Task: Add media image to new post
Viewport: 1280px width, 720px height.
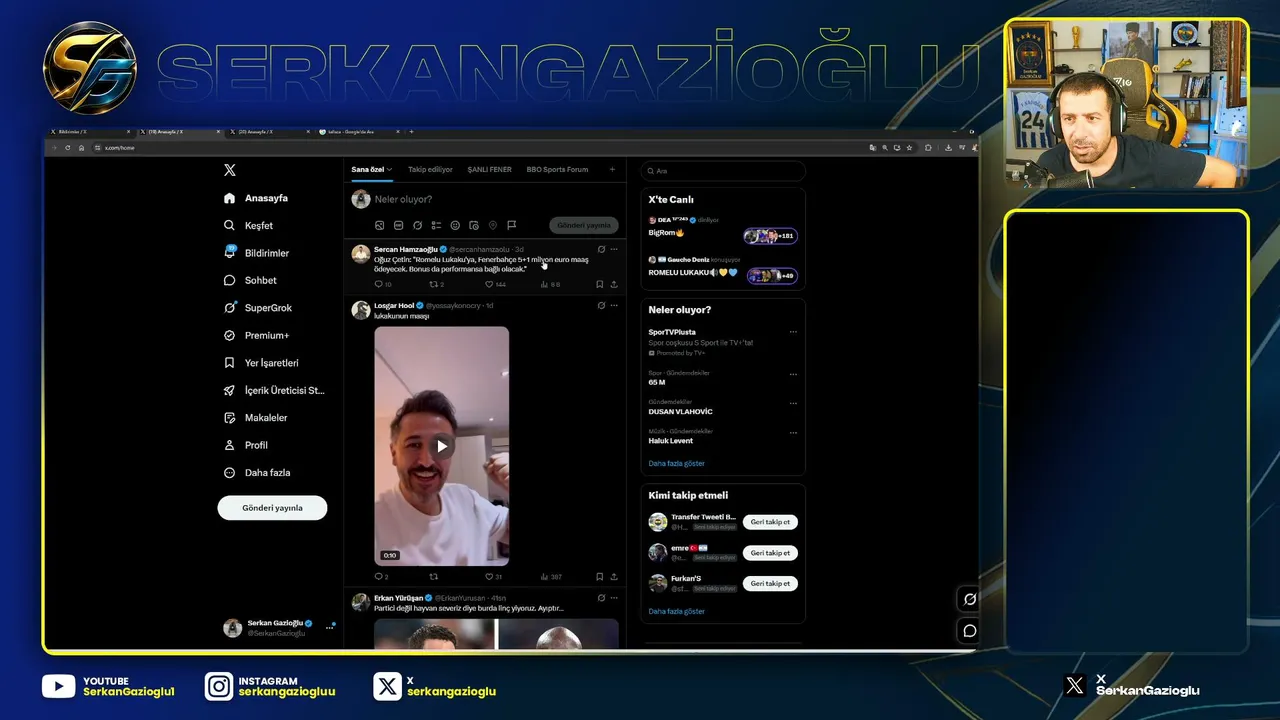Action: tap(380, 226)
